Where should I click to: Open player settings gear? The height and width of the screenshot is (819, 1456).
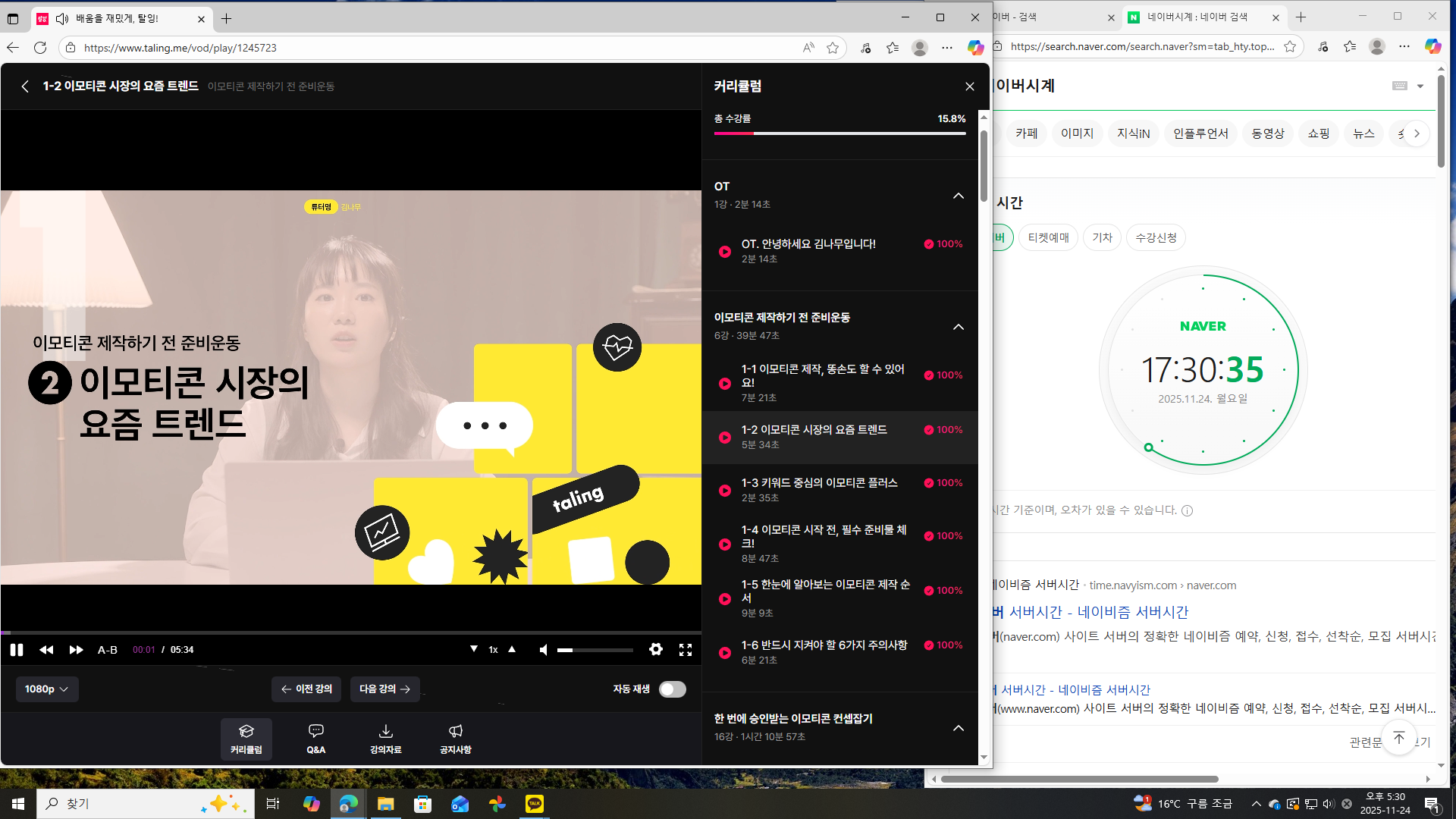[x=656, y=649]
